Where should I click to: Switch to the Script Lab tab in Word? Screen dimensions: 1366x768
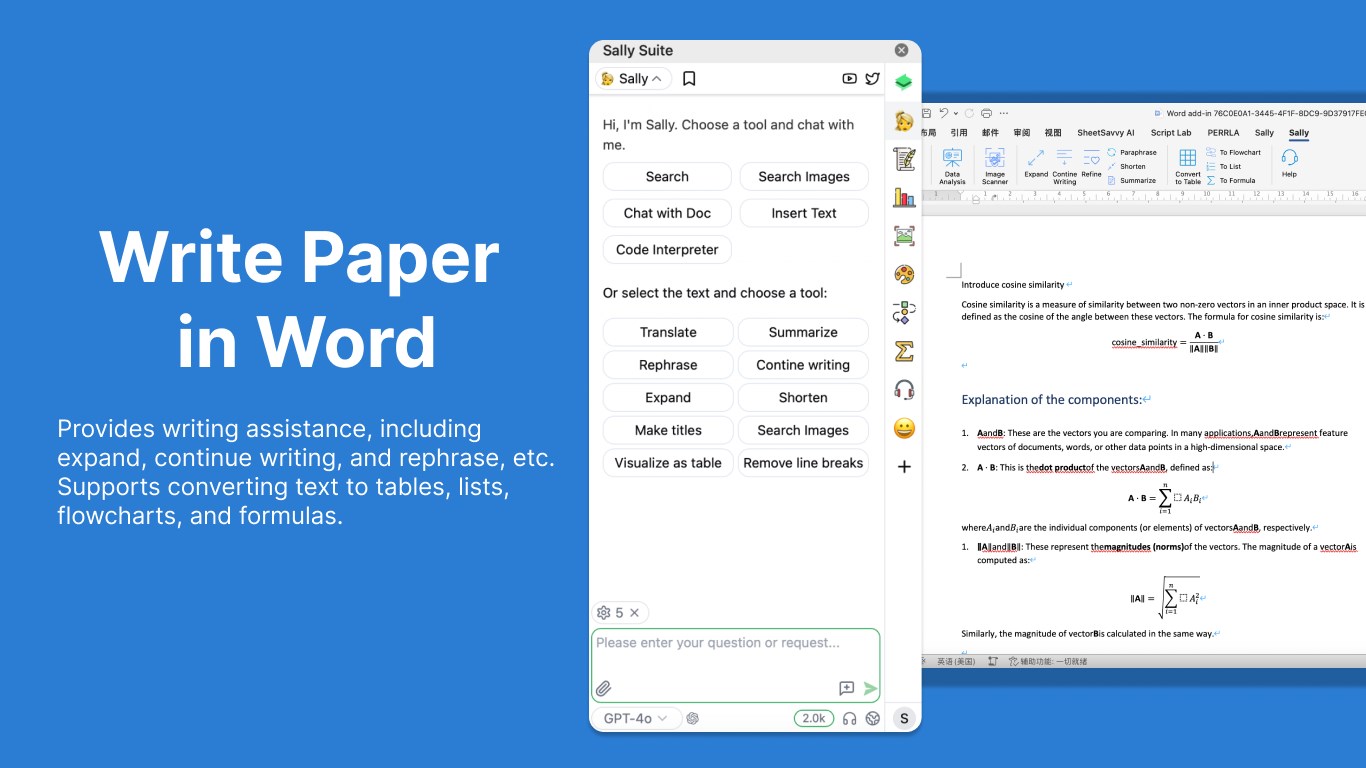[x=1171, y=133]
